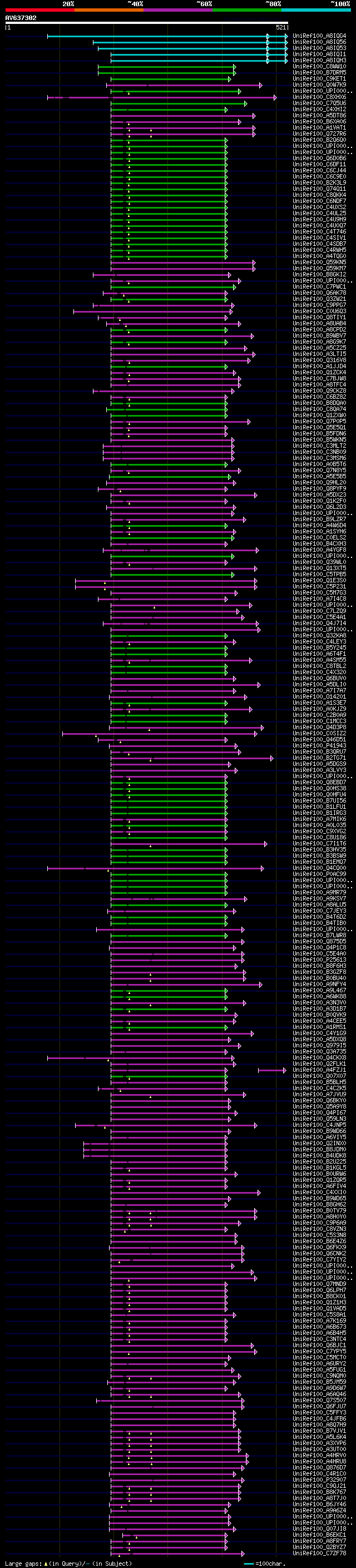Screen dimensions: 356x1568
Task: Select the UniRef100_B2Q6Q0 label
Action: (319, 140)
